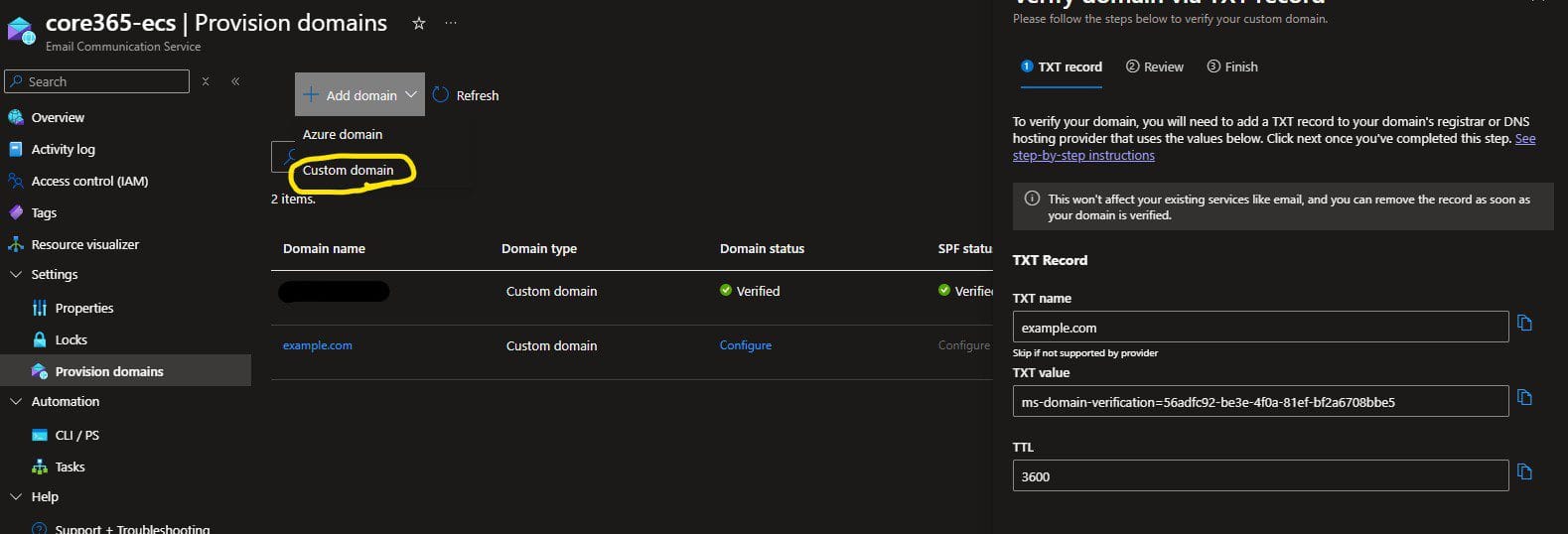
Task: Collapse the sidebar with double chevron icon
Action: tap(235, 81)
